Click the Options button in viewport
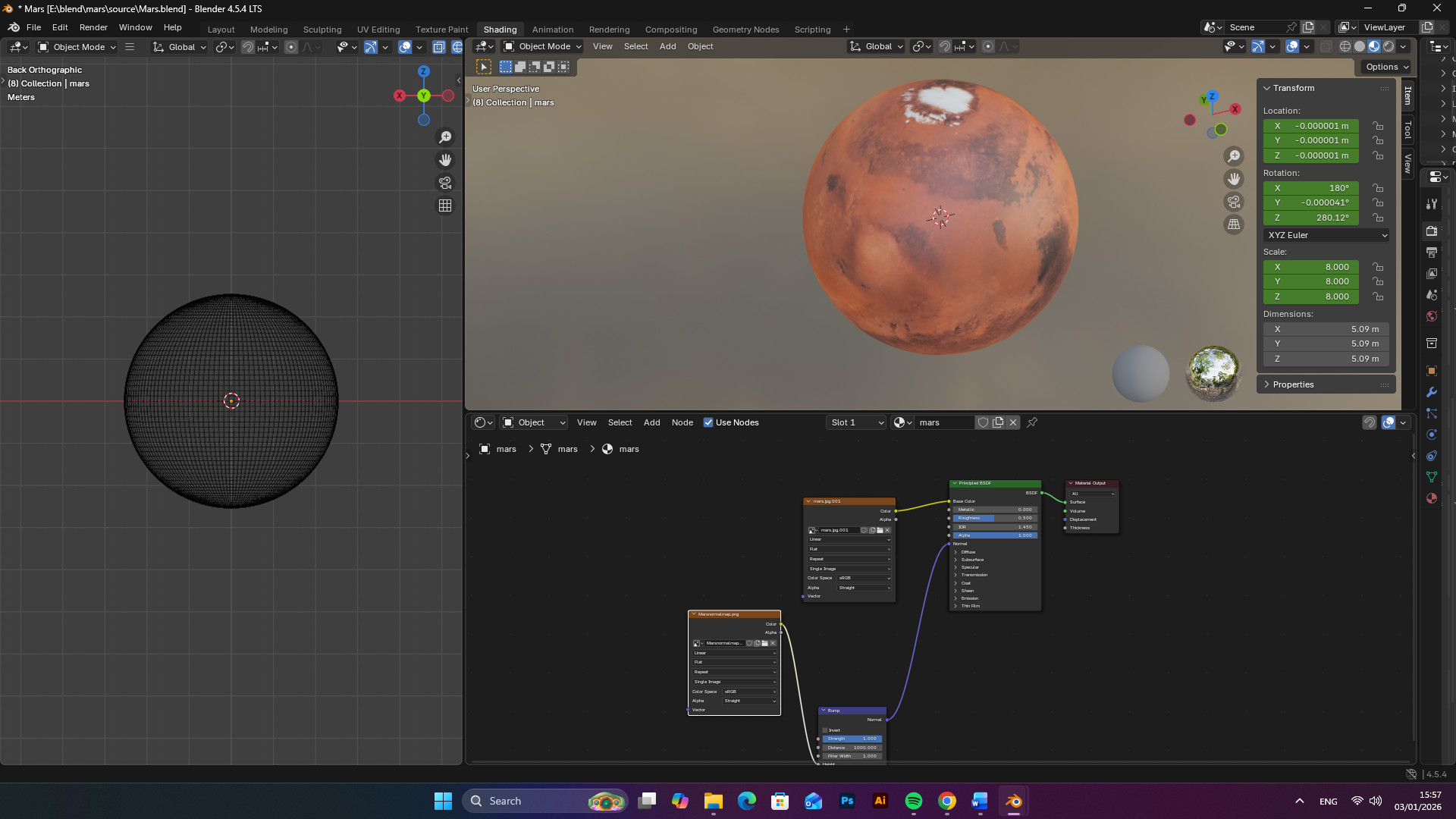1456x819 pixels. pos(1385,67)
